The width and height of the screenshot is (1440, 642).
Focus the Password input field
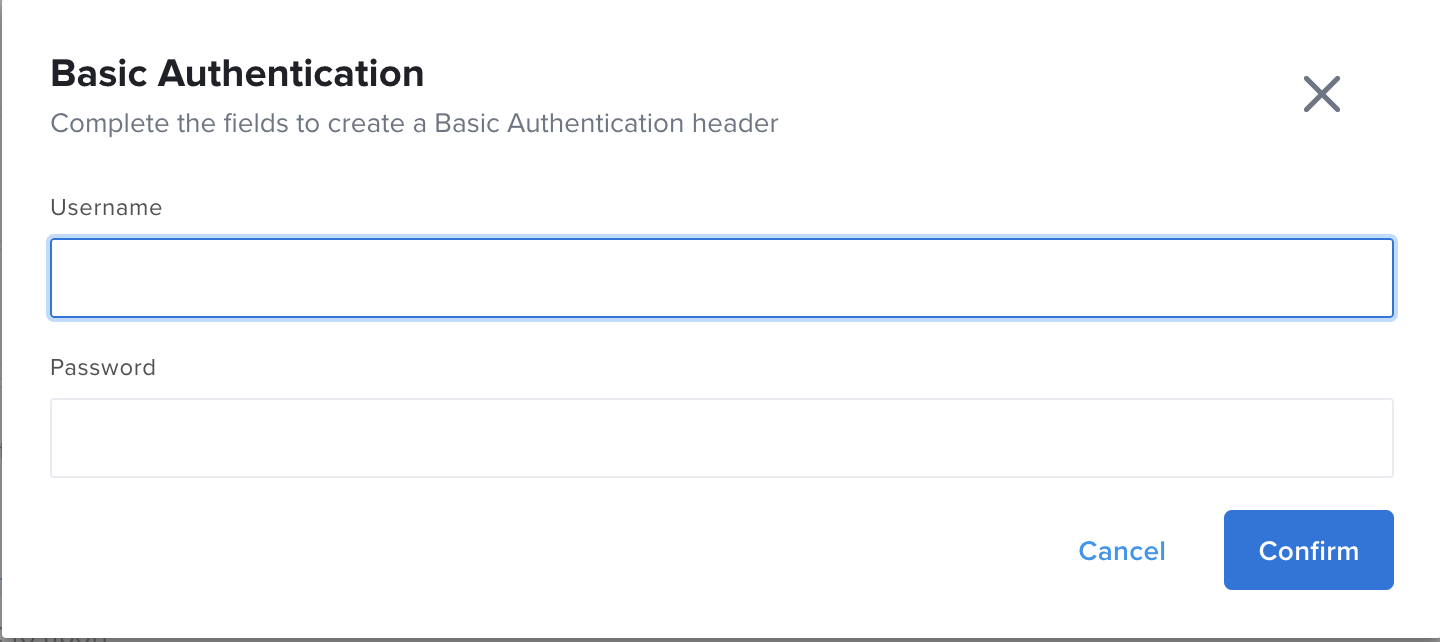tap(722, 437)
